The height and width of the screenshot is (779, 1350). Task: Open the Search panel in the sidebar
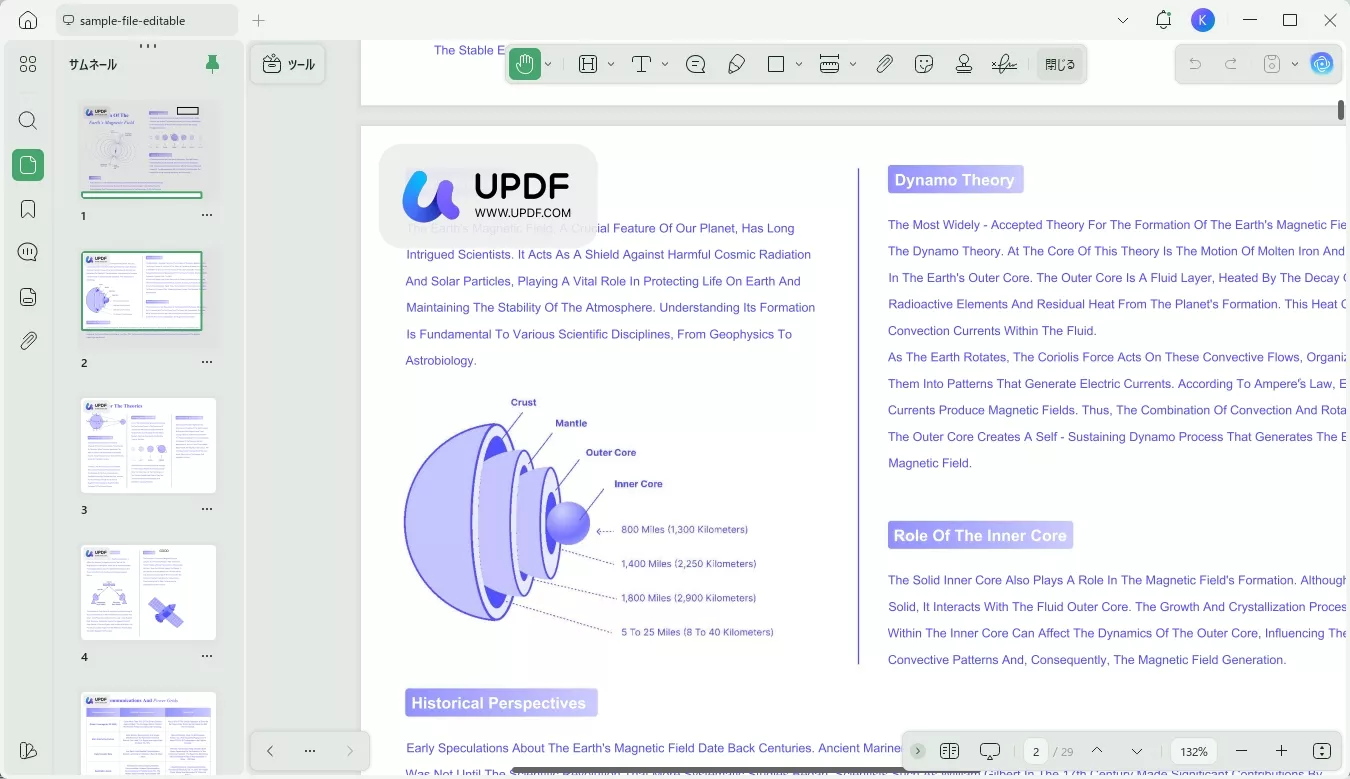27,120
